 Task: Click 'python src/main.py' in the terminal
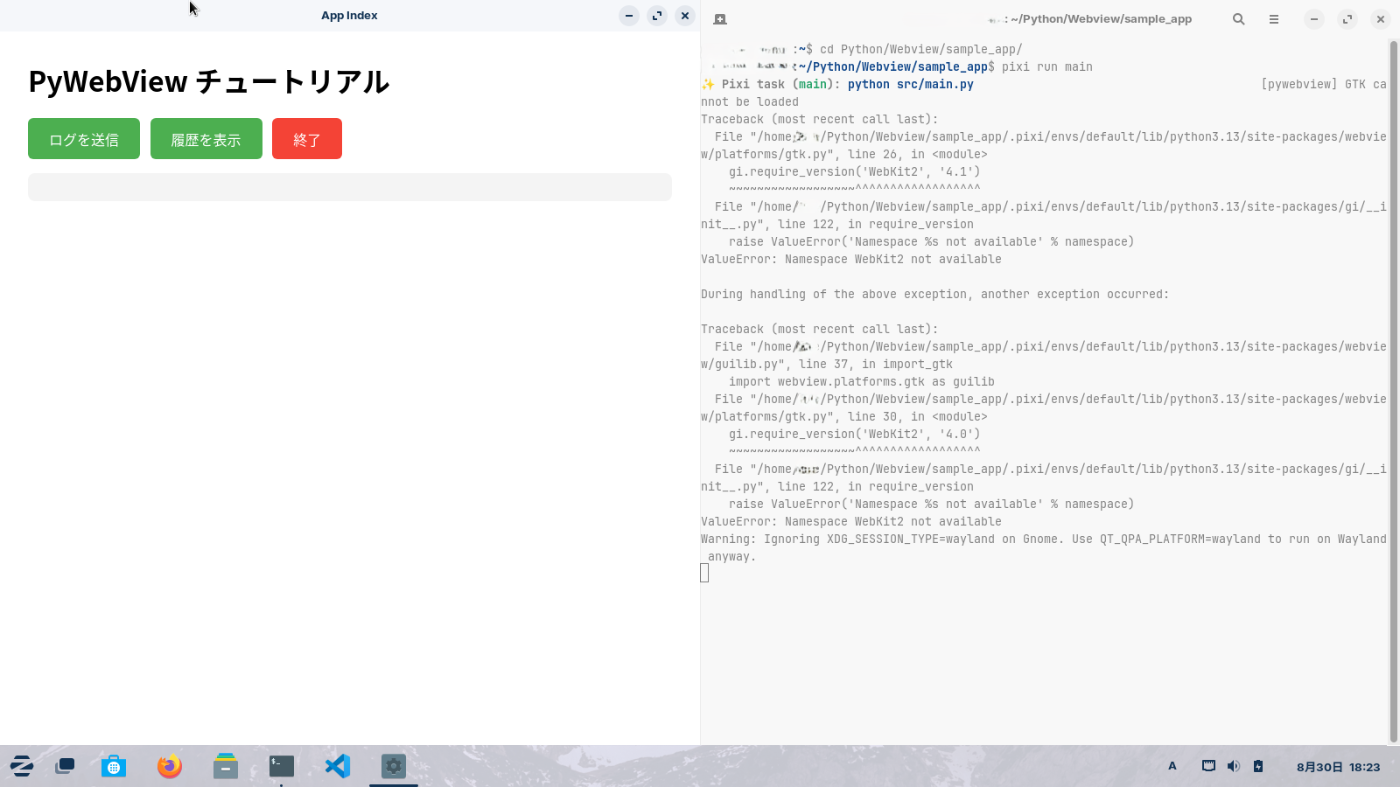pos(911,85)
